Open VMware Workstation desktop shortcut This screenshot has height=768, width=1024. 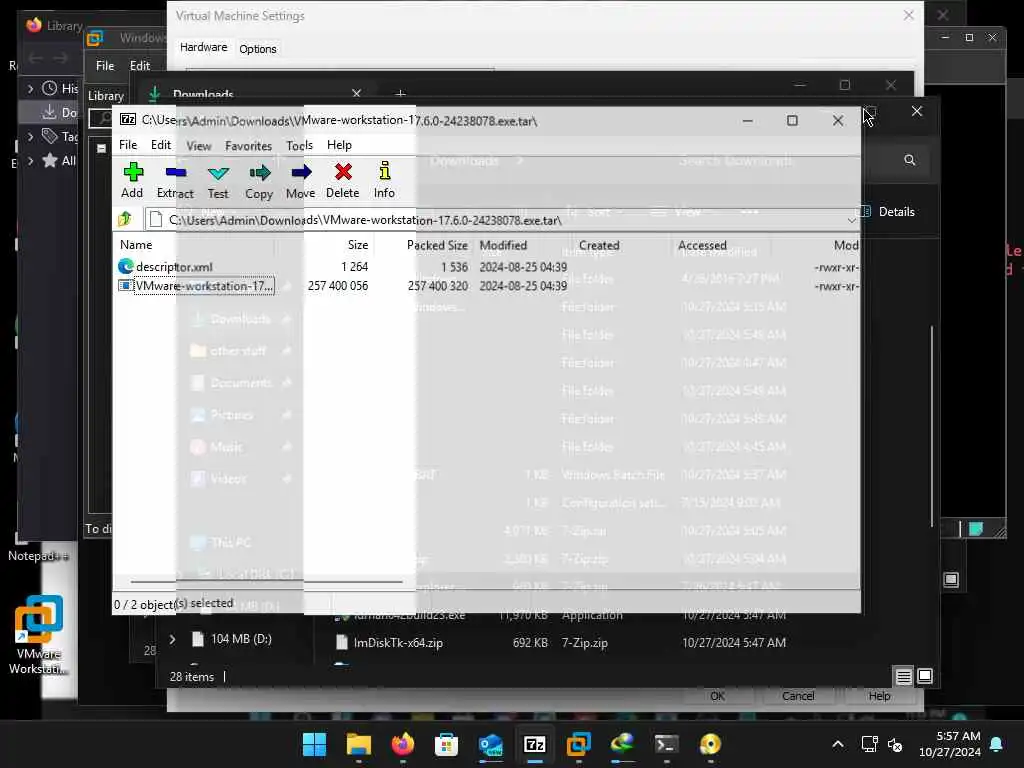(x=39, y=633)
